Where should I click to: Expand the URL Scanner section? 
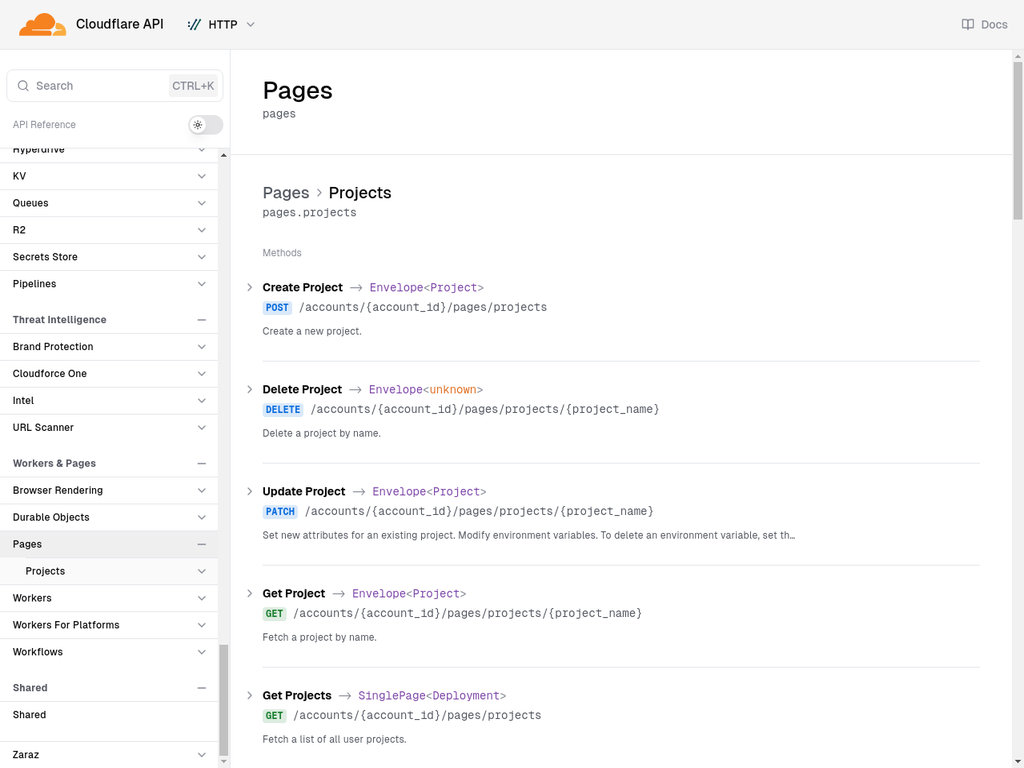202,428
